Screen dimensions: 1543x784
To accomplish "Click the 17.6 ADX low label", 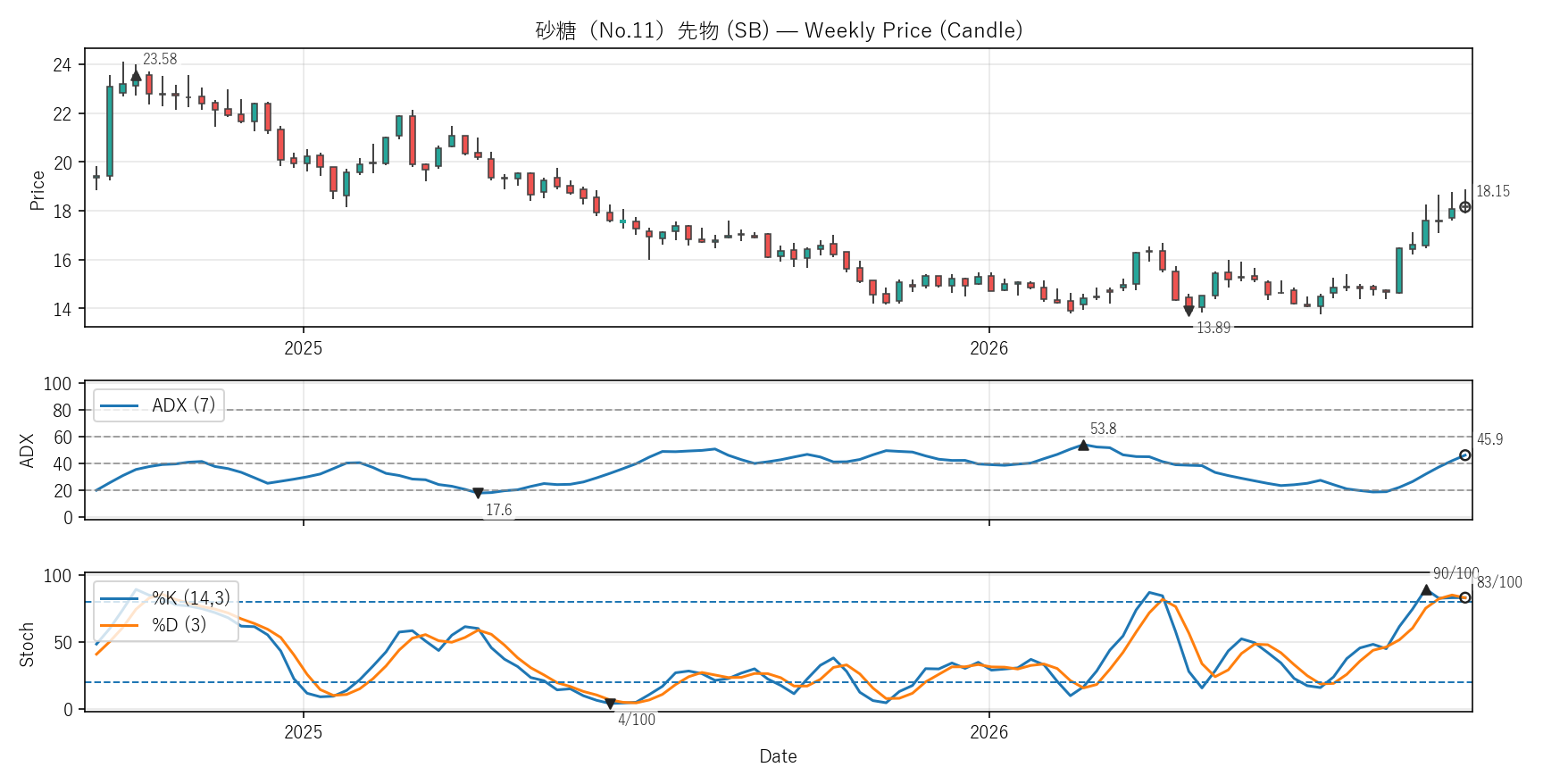I will [x=498, y=510].
